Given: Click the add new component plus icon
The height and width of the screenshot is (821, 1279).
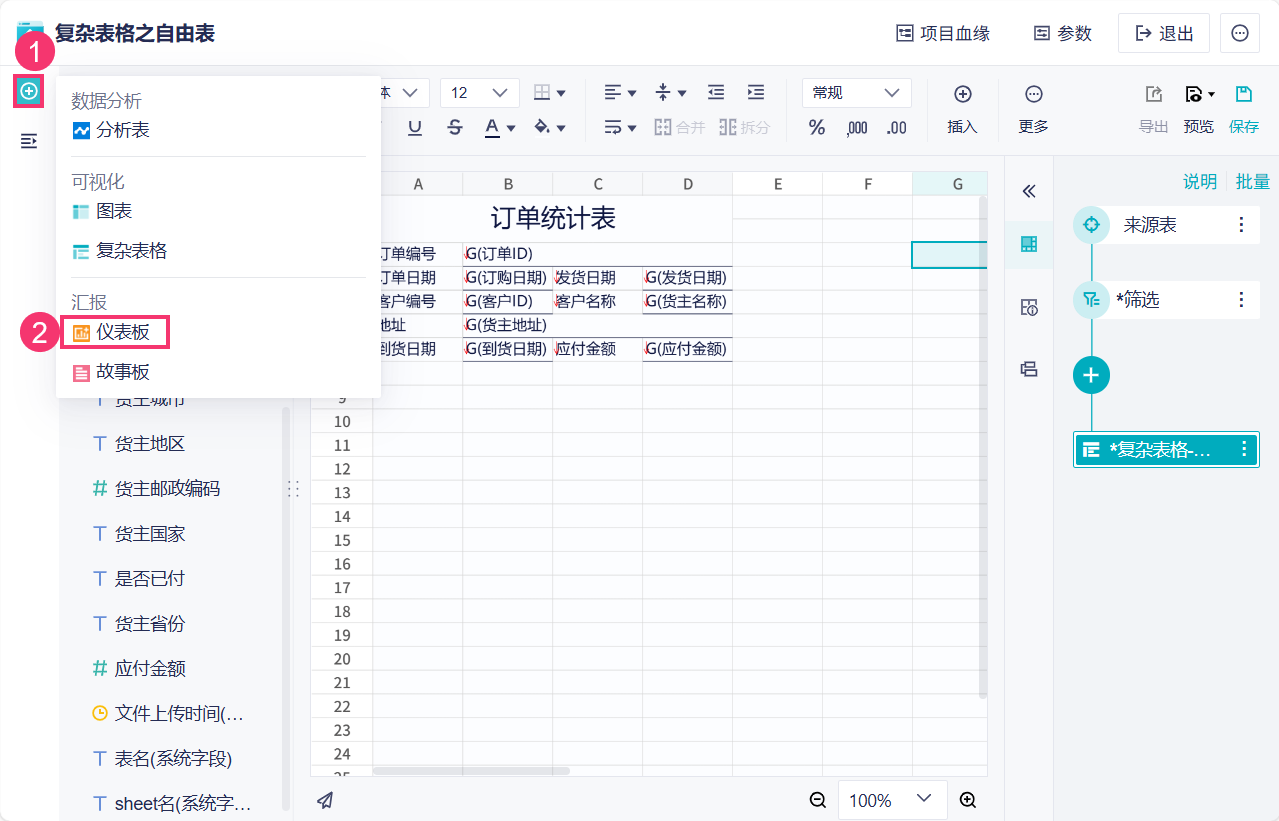Looking at the screenshot, I should pyautogui.click(x=29, y=91).
